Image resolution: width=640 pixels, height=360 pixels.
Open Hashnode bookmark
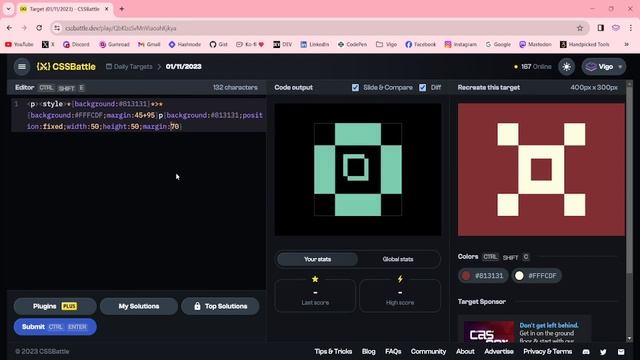[x=185, y=44]
